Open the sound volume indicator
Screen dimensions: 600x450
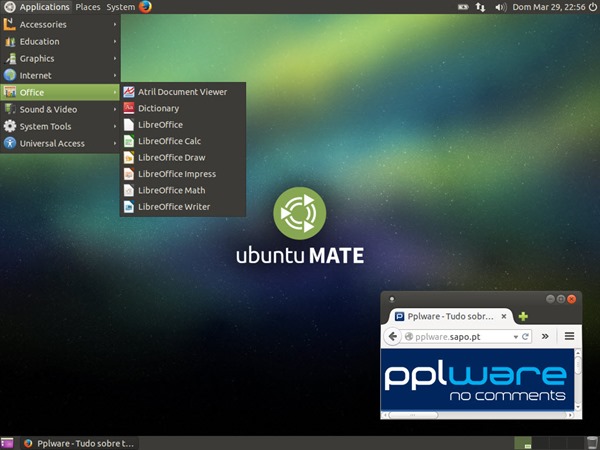(x=501, y=7)
